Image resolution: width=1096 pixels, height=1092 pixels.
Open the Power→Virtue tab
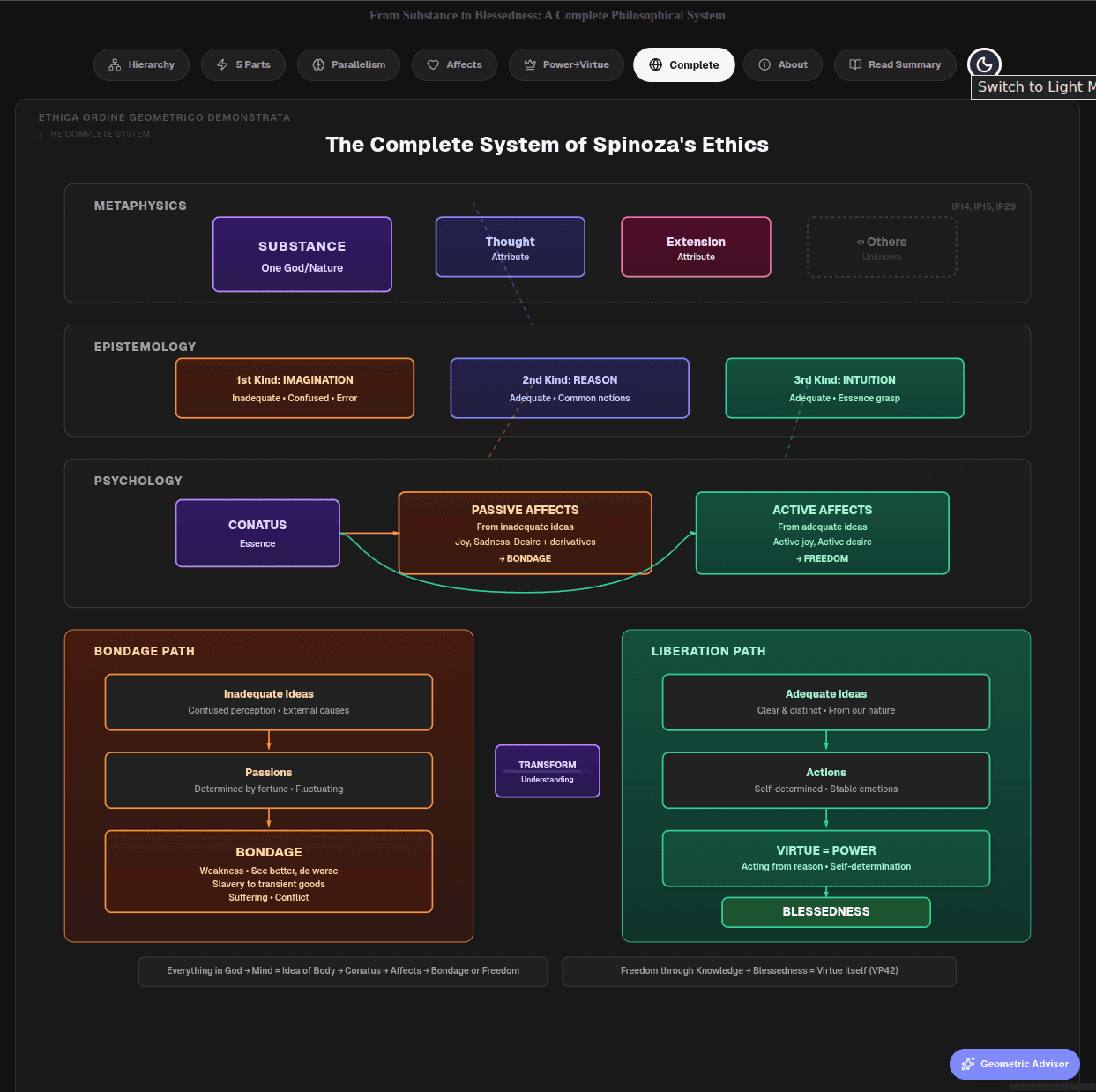(x=566, y=64)
